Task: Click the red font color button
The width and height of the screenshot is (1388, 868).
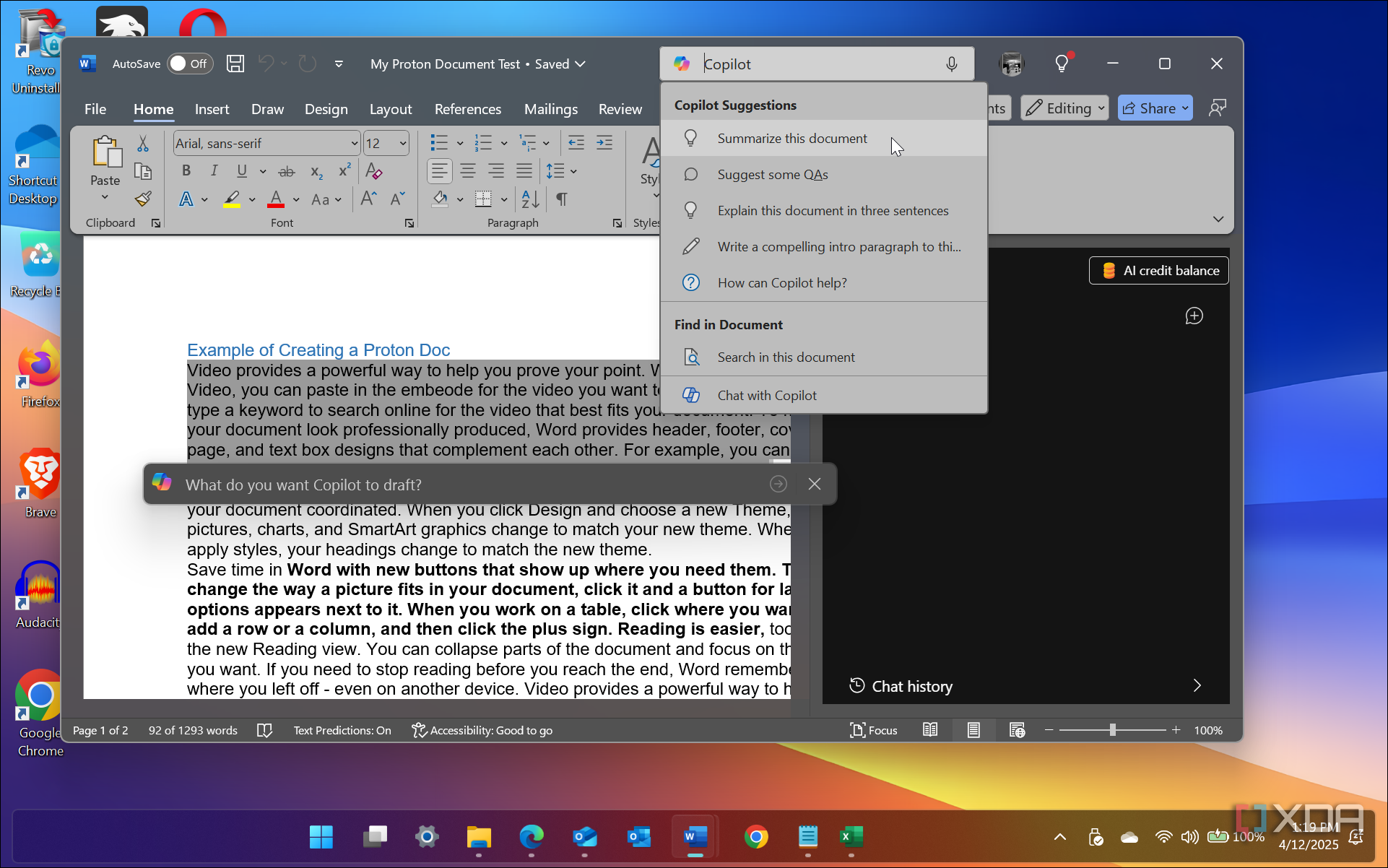Action: coord(276,199)
